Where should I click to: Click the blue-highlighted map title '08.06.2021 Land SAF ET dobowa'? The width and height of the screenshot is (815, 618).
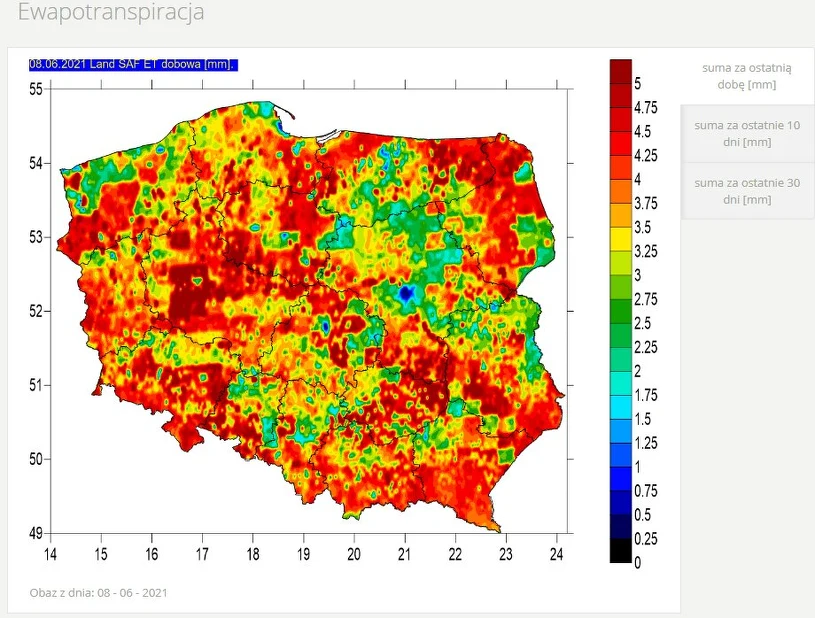coord(132,64)
